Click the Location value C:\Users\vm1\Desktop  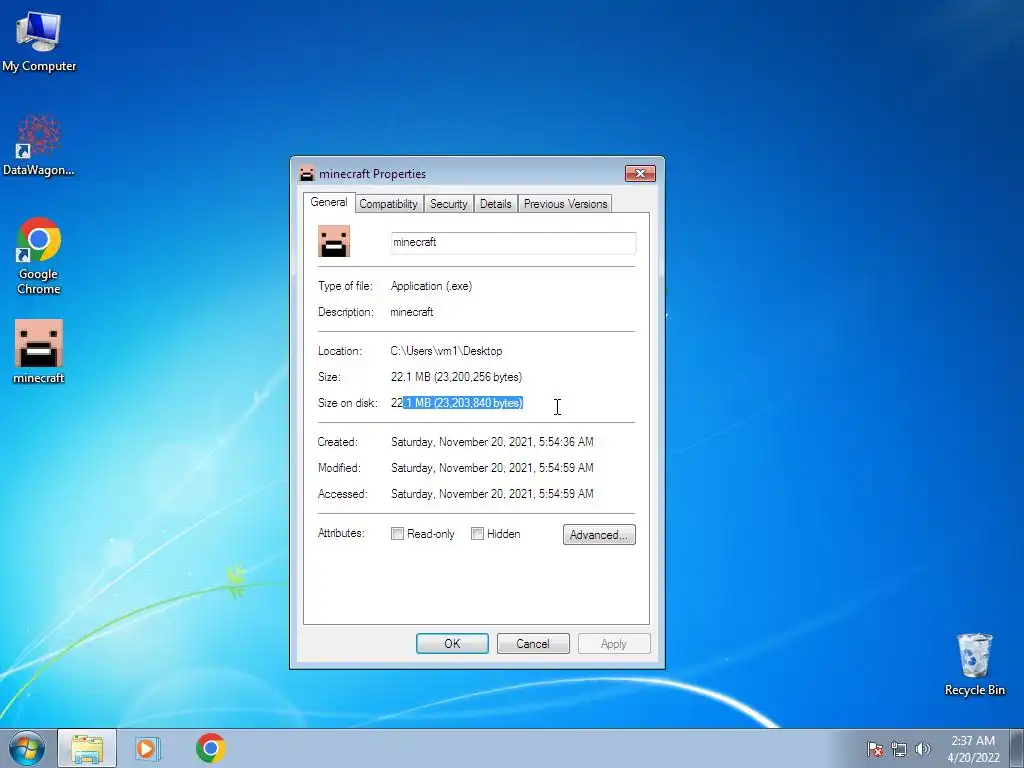[x=447, y=351]
